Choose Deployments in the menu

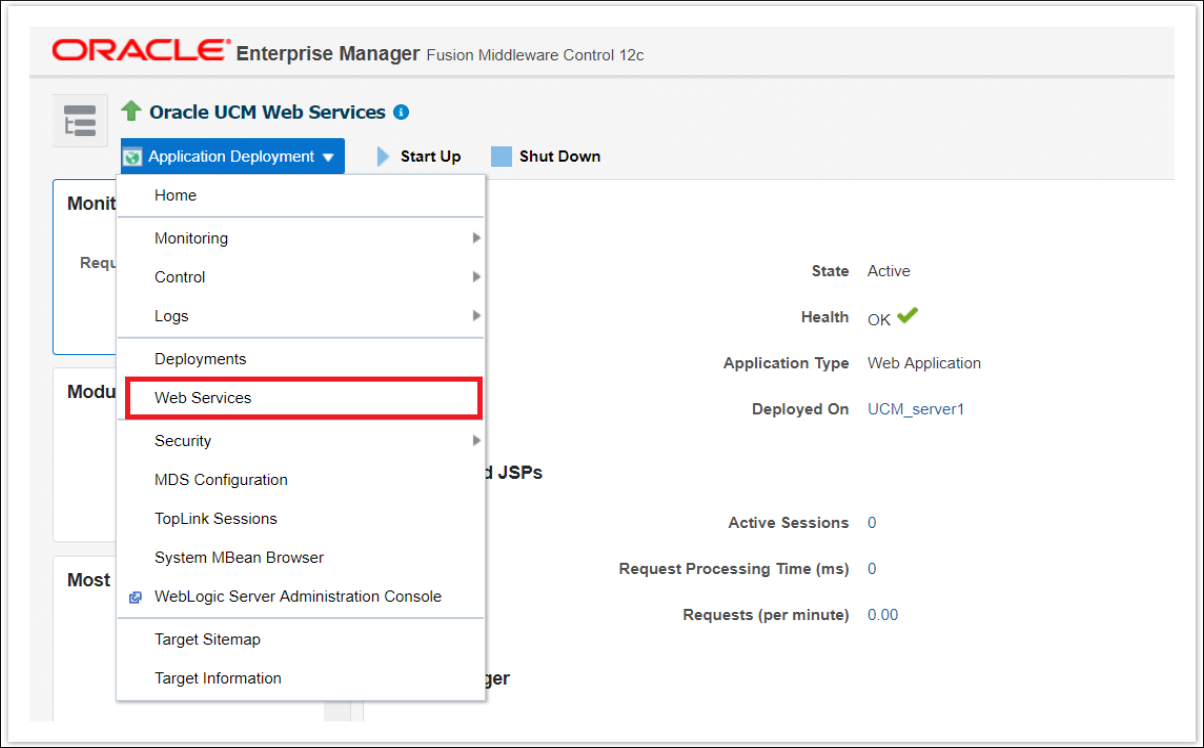coord(301,359)
